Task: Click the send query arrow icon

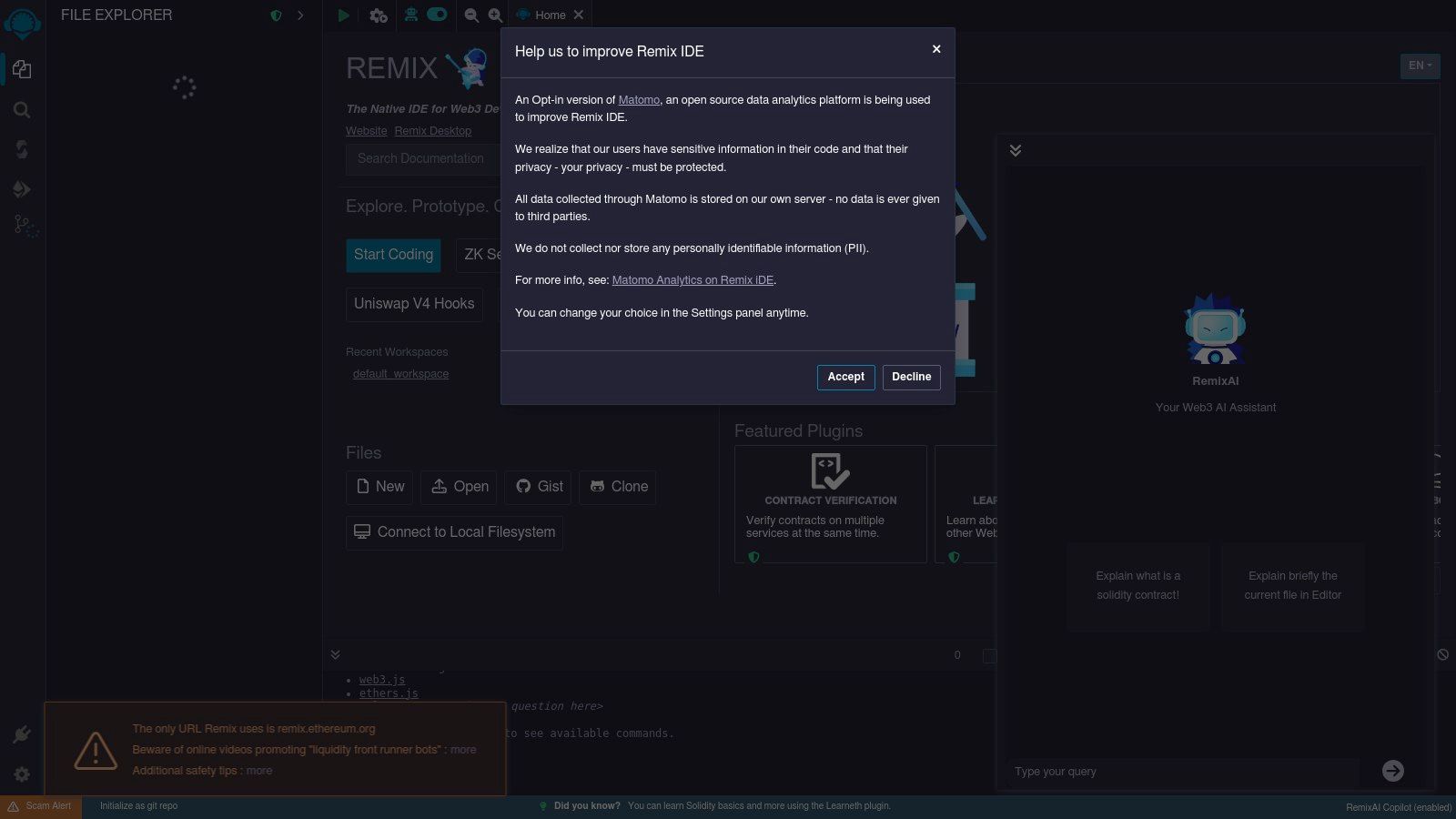Action: [1393, 771]
